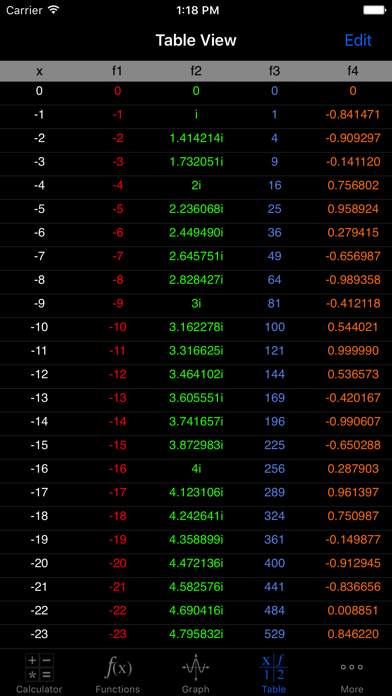Tap the f4 value 0.279415

coord(352,233)
